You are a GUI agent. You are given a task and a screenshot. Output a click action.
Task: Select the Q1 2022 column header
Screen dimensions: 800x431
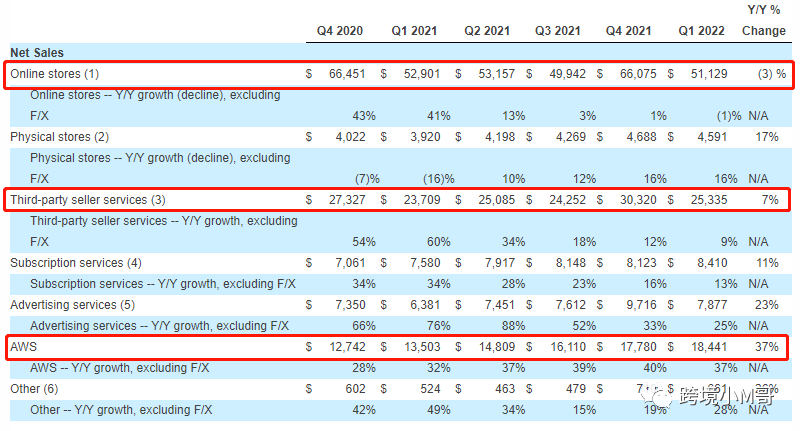tap(701, 30)
